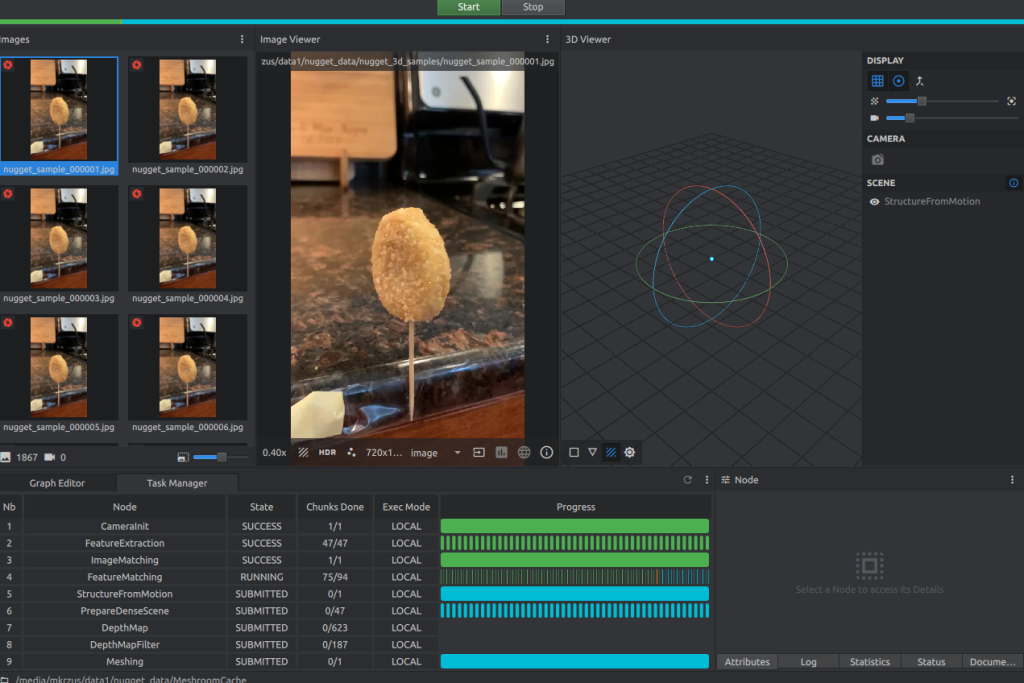The height and width of the screenshot is (683, 1024).
Task: Click the fit-to-view icon beside point size slider
Action: coord(1011,101)
